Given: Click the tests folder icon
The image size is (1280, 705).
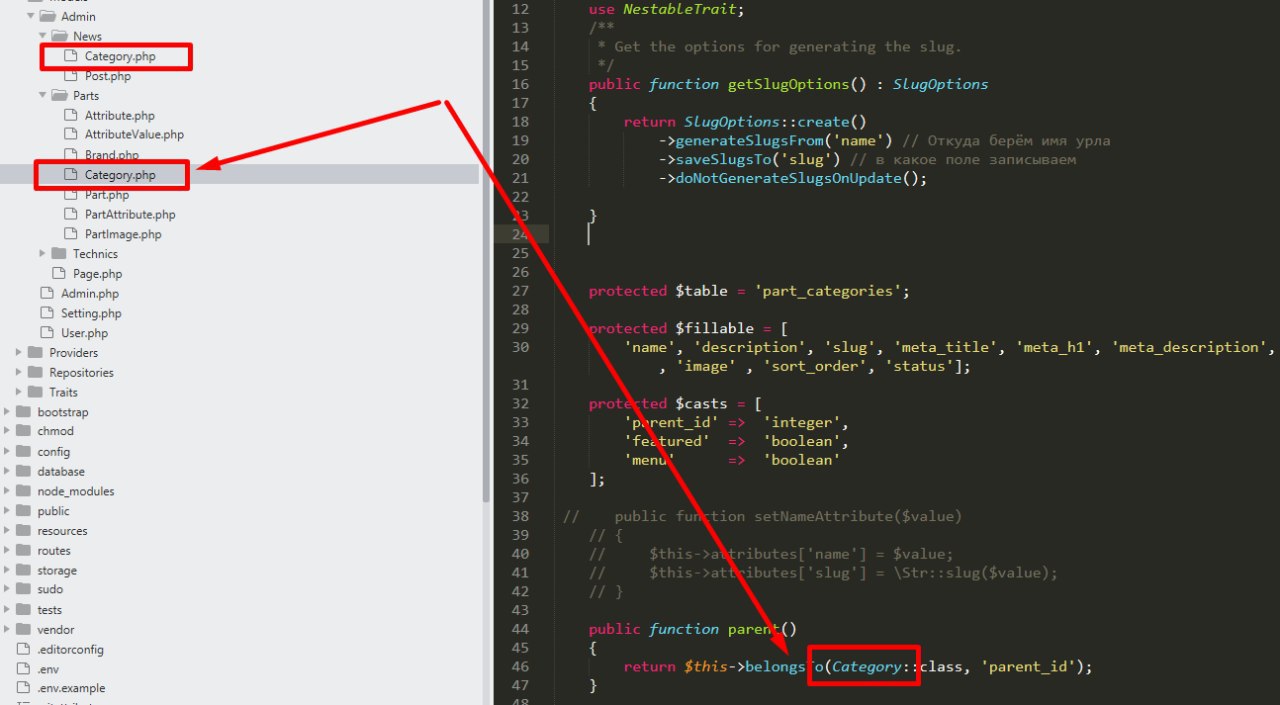Looking at the screenshot, I should [x=23, y=609].
